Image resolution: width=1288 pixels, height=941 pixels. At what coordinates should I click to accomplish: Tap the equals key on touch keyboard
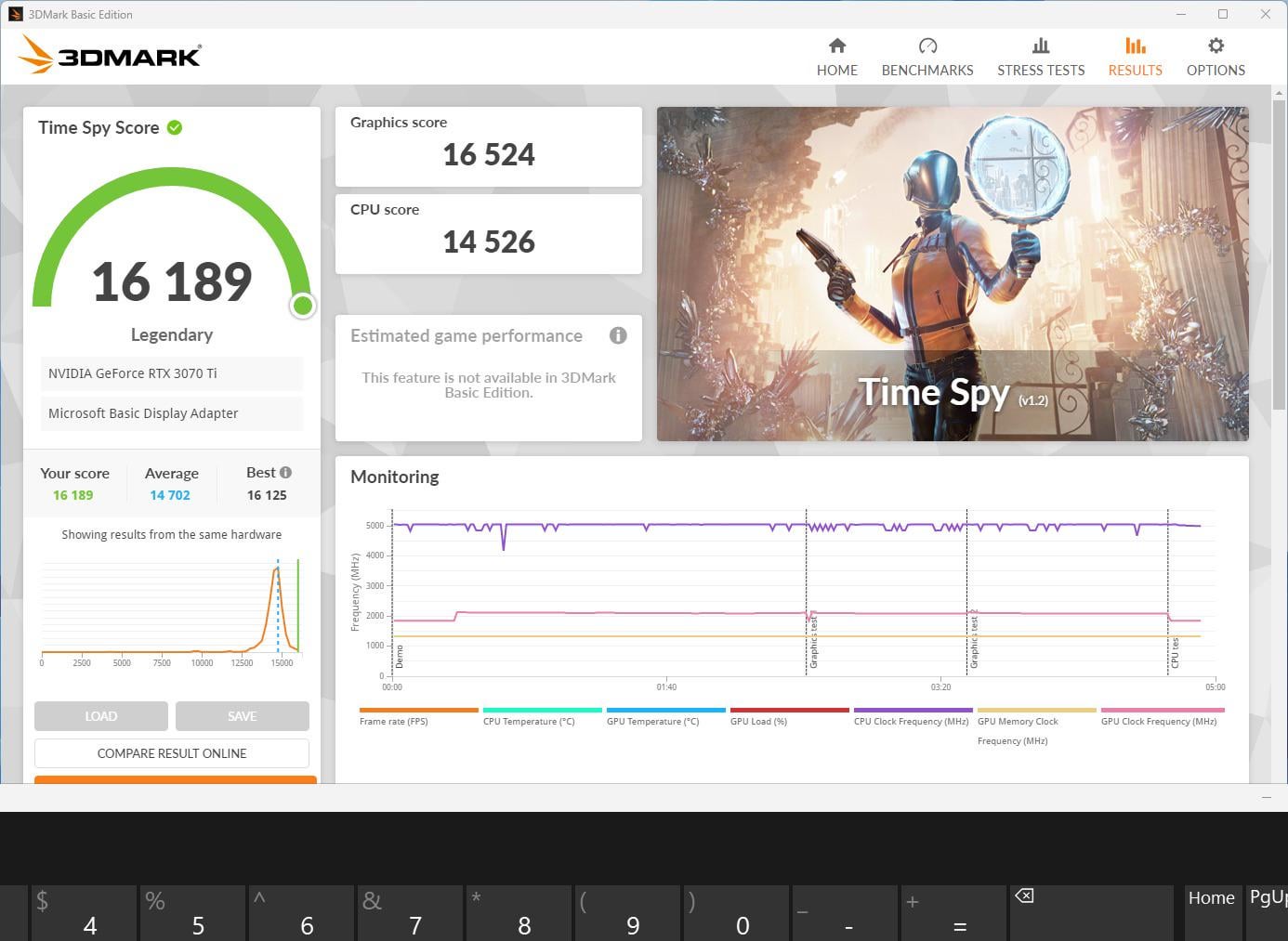point(953,913)
